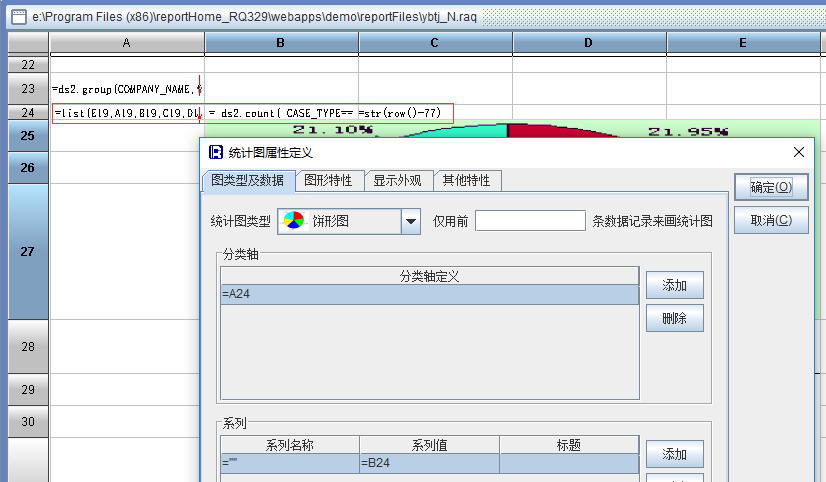826x482 pixels.
Task: Click 添加 in the 分类轴 section
Action: [675, 286]
